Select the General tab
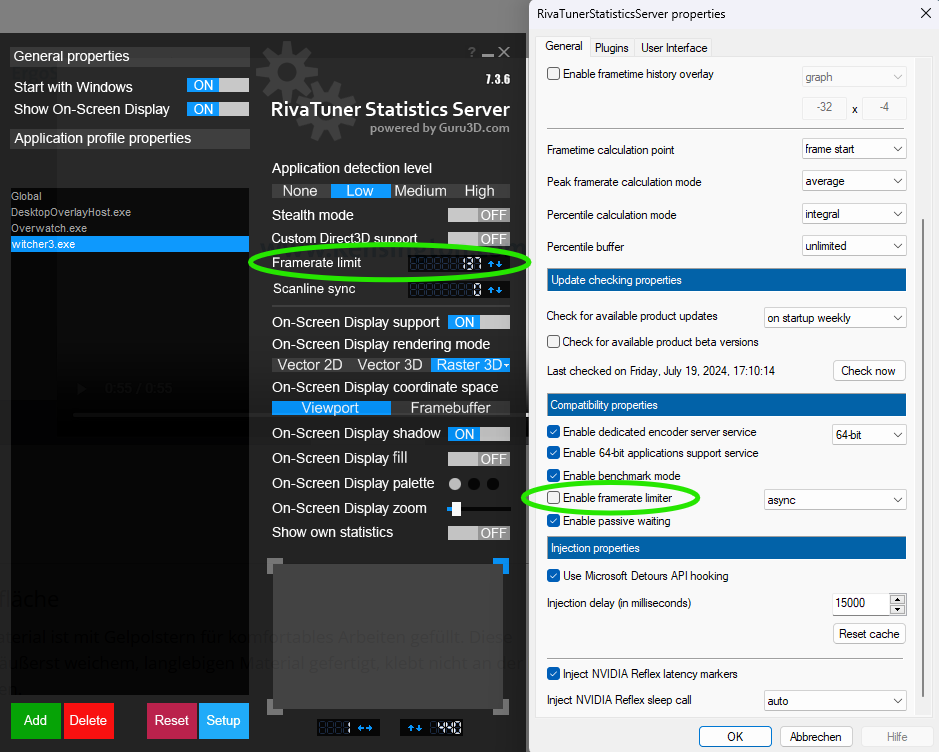Image resolution: width=939 pixels, height=752 pixels. [x=564, y=46]
